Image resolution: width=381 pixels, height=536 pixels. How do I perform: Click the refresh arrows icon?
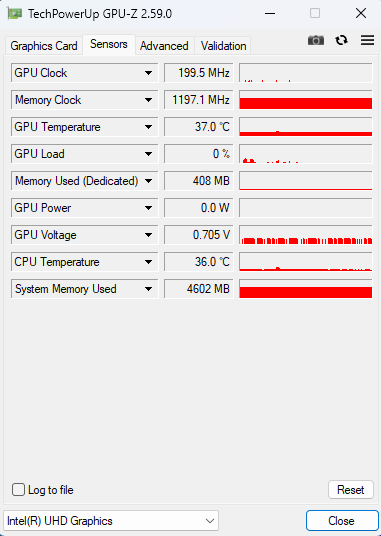(x=341, y=40)
